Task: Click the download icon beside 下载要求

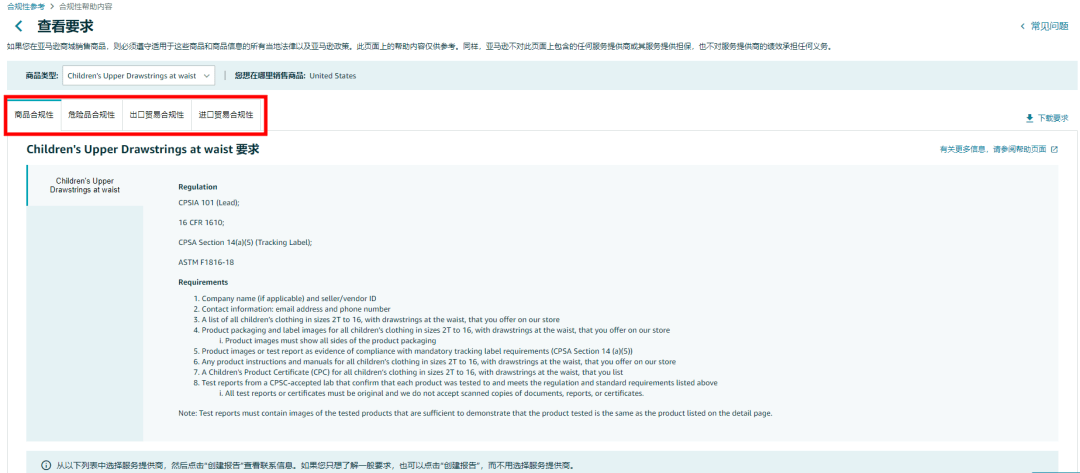Action: pos(1029,118)
